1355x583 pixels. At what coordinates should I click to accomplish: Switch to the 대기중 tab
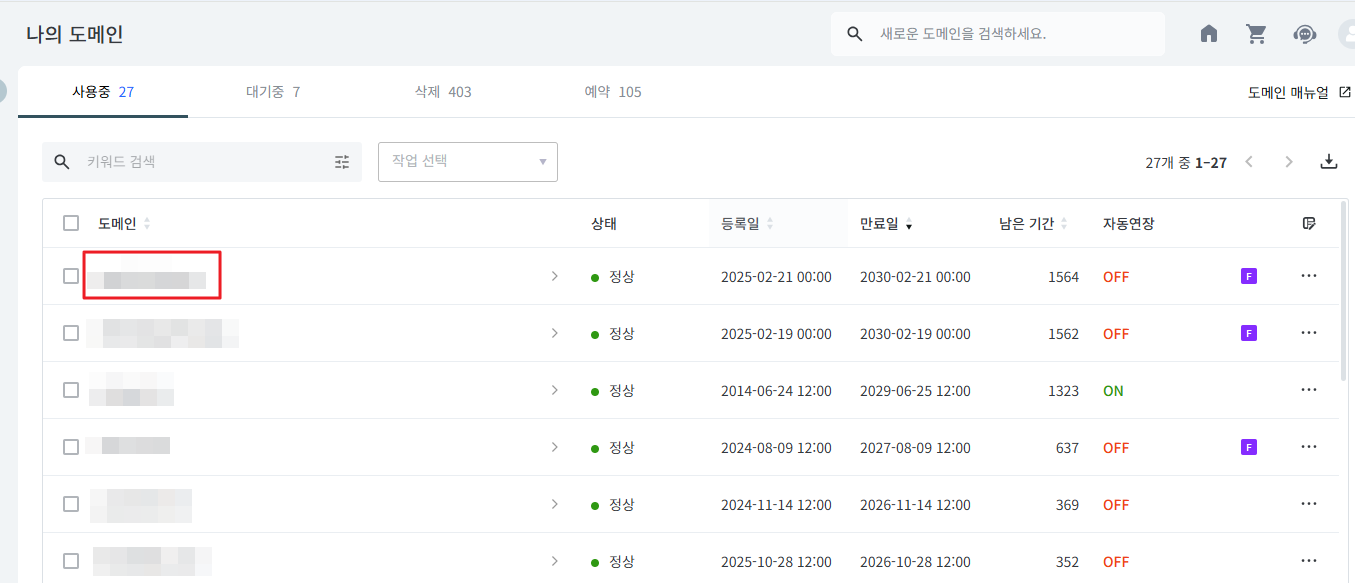click(x=273, y=92)
